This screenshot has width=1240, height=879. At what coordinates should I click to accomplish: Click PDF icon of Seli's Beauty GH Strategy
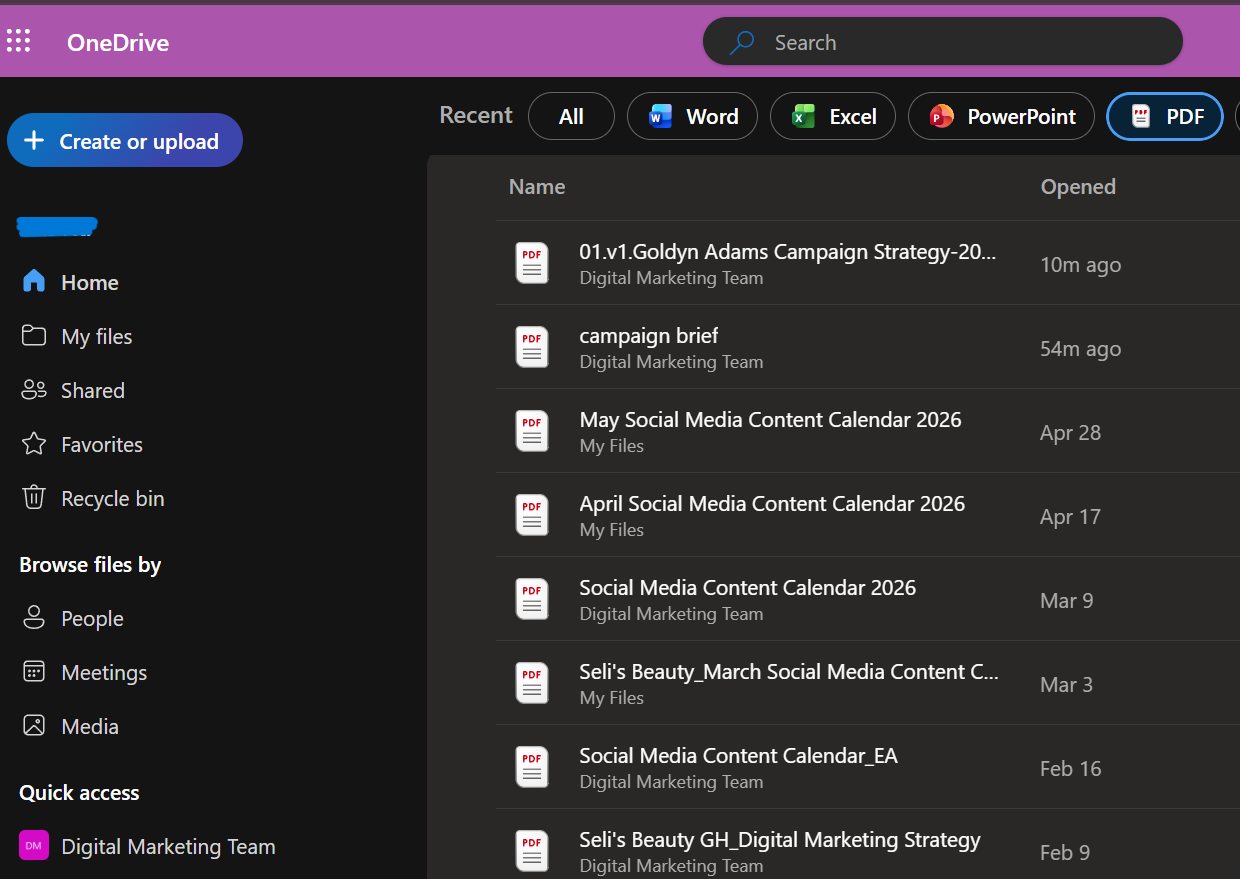pos(532,851)
